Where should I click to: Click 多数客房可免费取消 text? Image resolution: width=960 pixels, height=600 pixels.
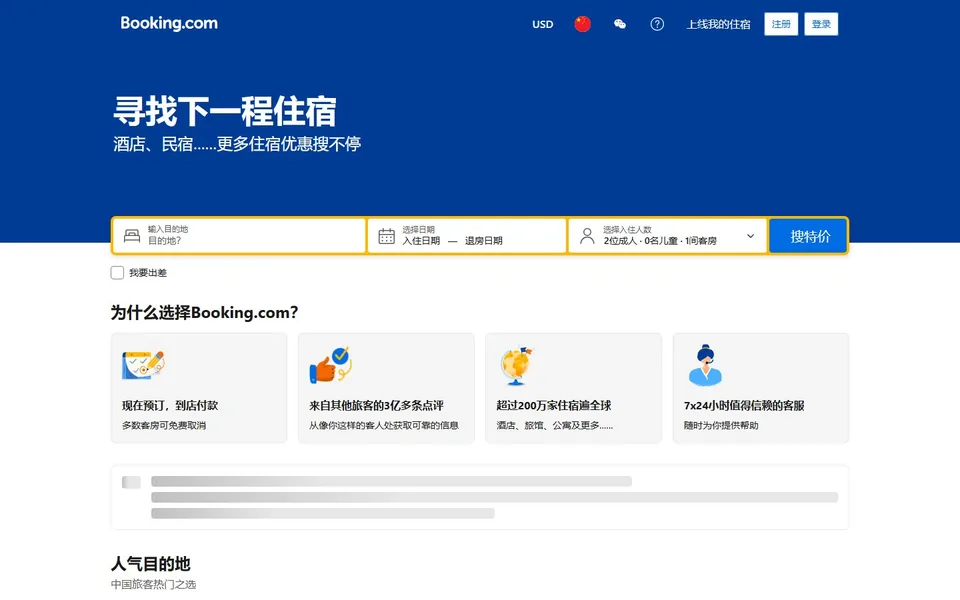tap(163, 426)
